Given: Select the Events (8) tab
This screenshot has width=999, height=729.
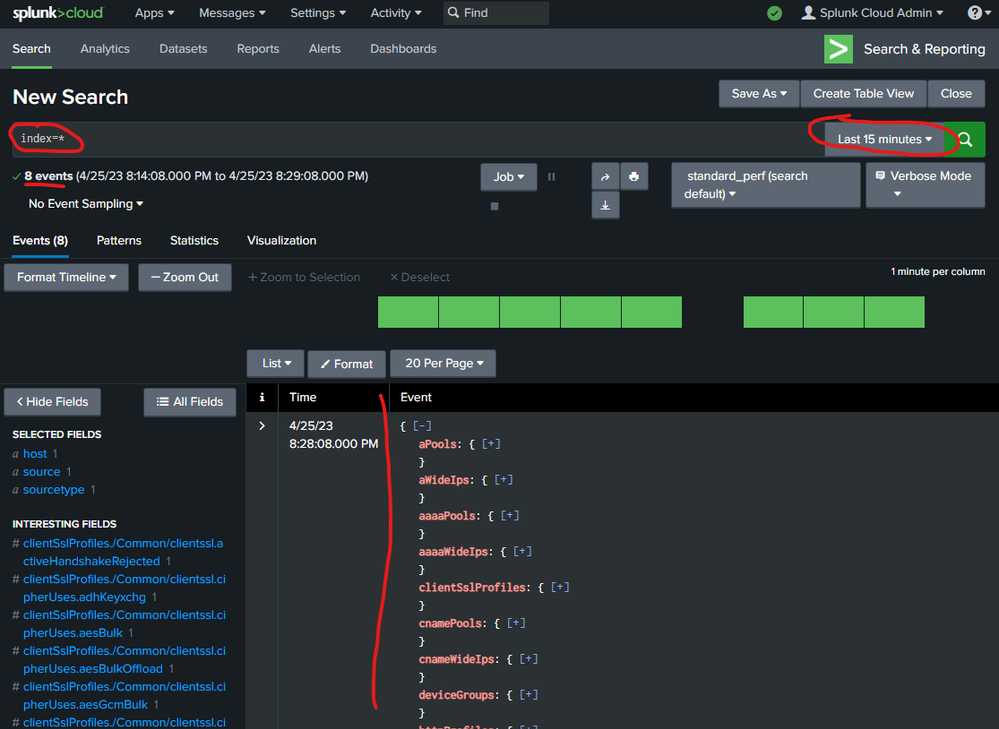Looking at the screenshot, I should coord(40,241).
